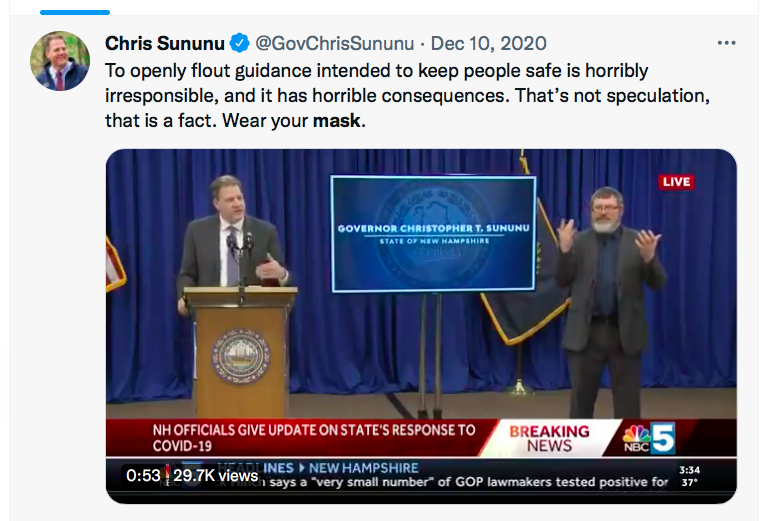Open the @GovChrisSununu handle link
Viewport: 783px width, 521px height.
point(334,43)
